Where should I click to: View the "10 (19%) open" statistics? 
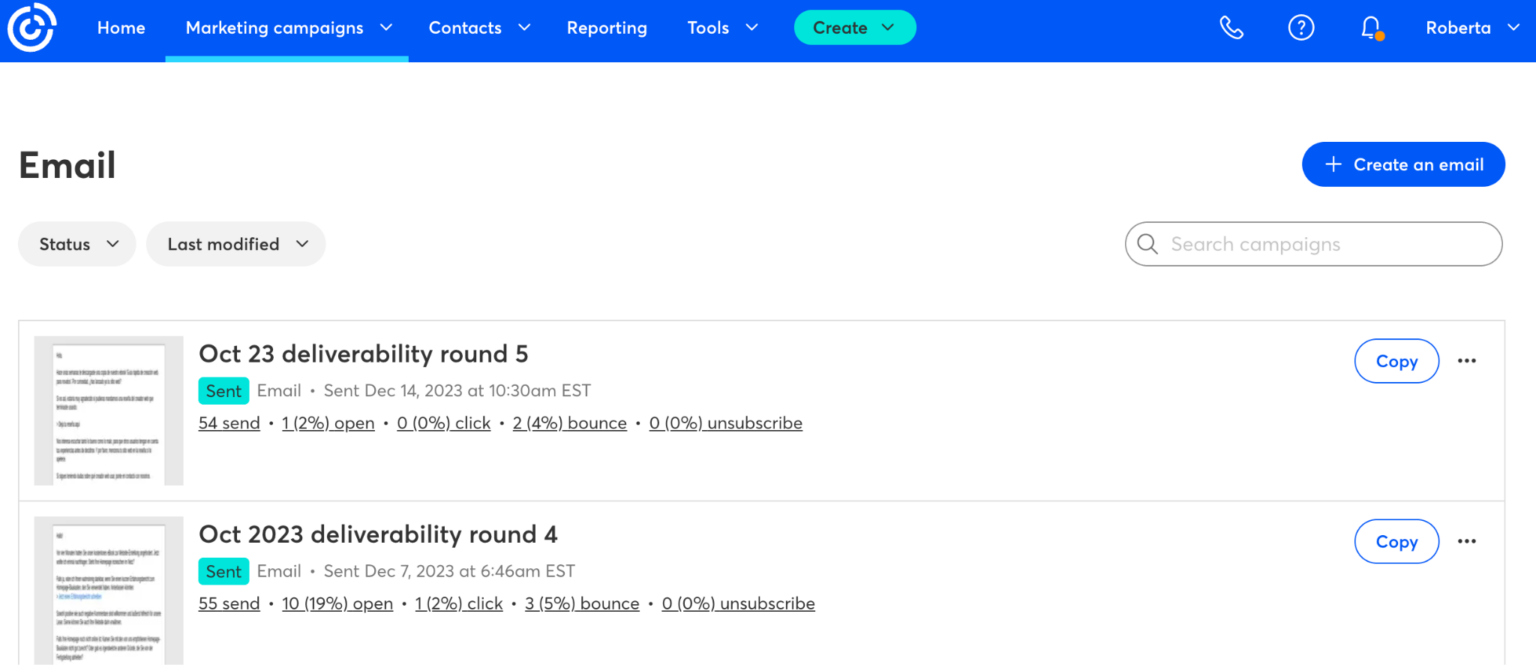point(337,603)
